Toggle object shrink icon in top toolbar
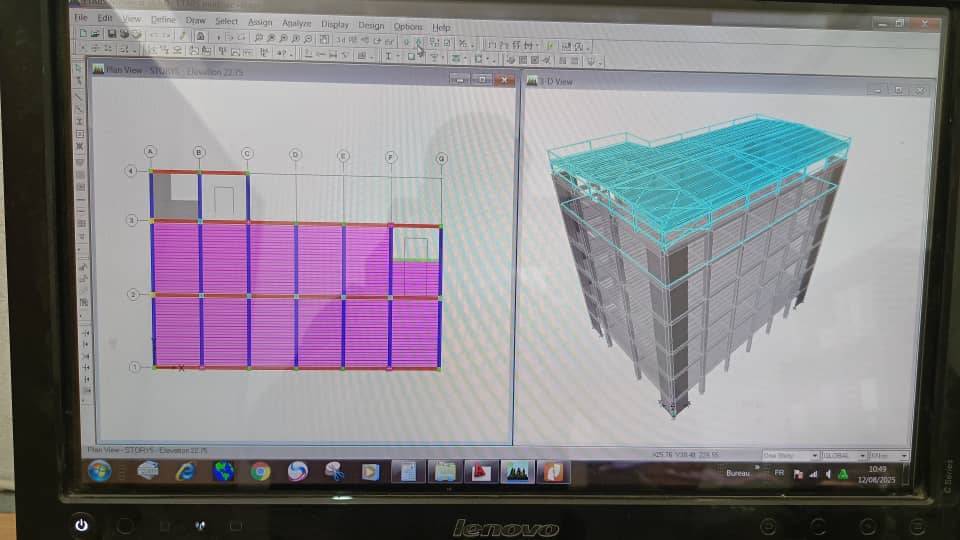Viewport: 960px width, 540px height. tap(434, 42)
